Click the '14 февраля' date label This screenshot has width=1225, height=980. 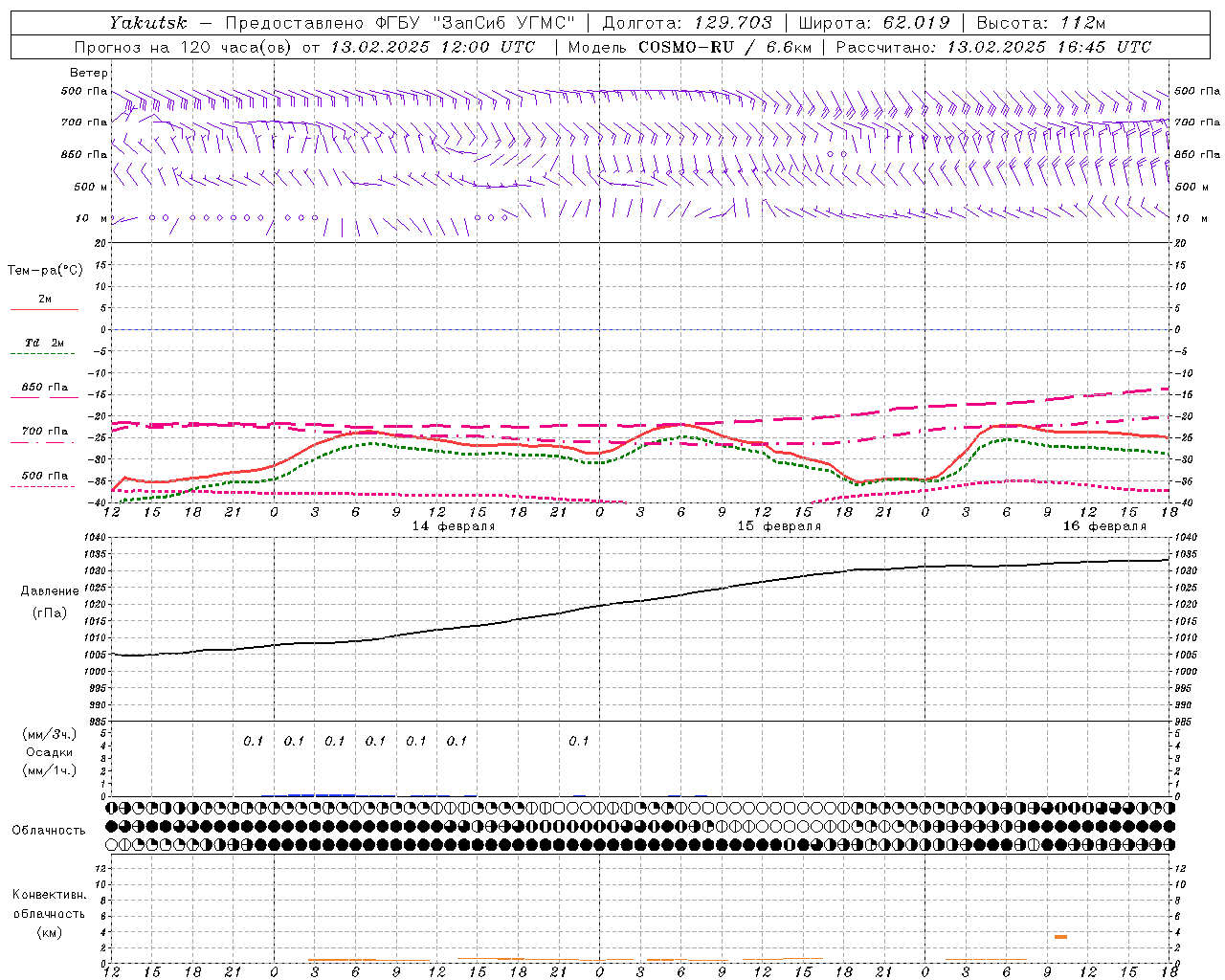click(x=453, y=526)
